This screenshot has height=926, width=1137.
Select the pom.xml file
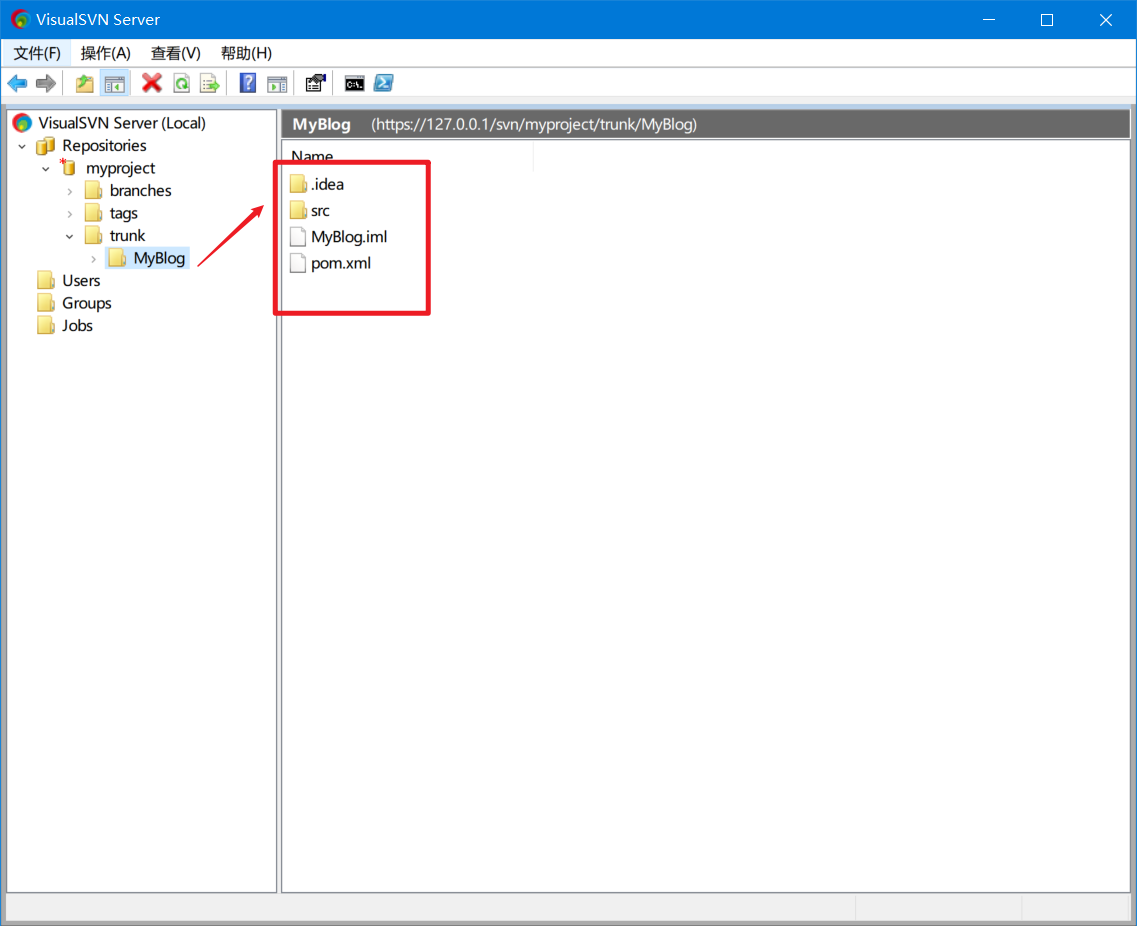(x=341, y=262)
